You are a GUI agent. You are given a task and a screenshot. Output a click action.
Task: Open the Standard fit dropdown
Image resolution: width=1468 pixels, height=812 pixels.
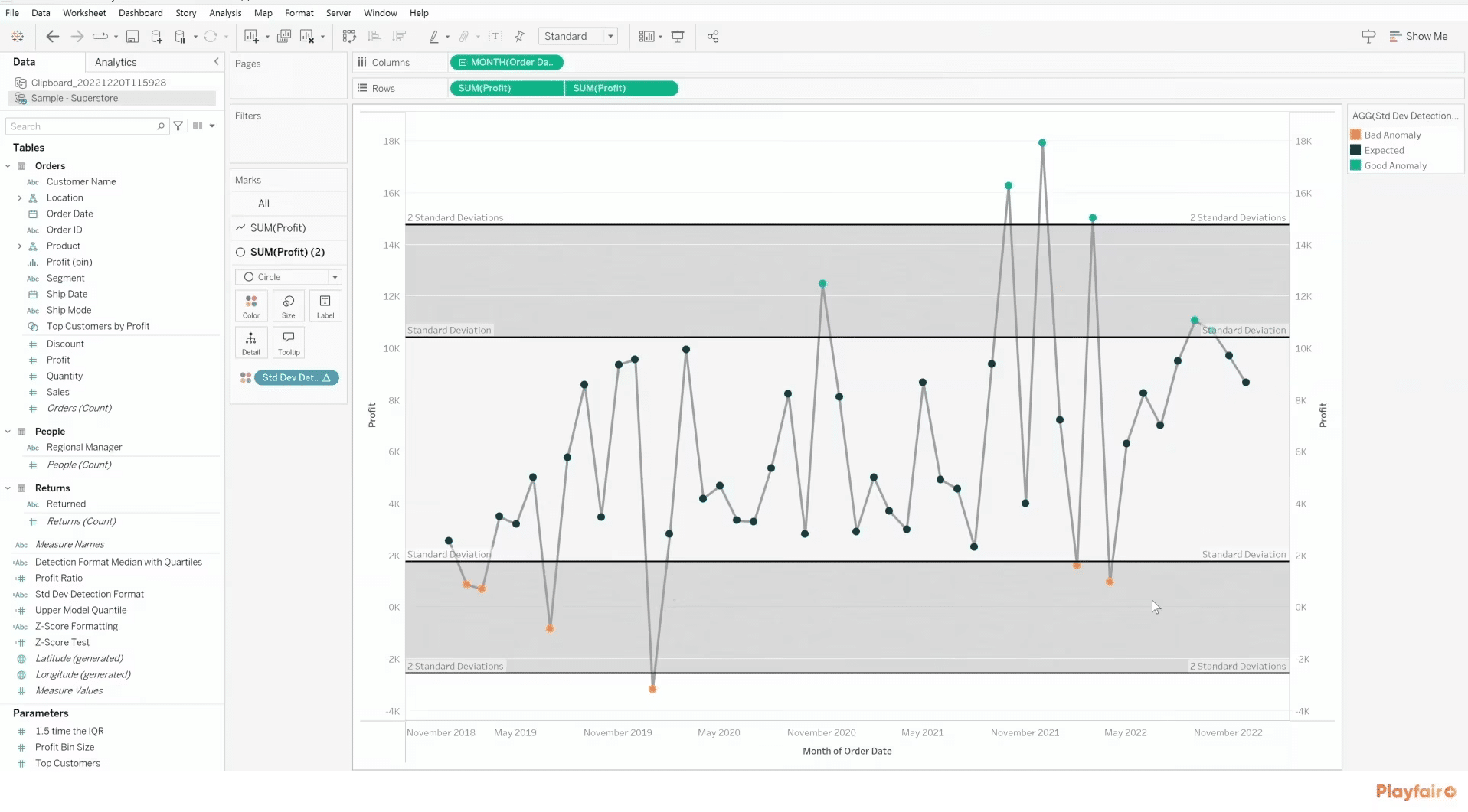(x=610, y=36)
